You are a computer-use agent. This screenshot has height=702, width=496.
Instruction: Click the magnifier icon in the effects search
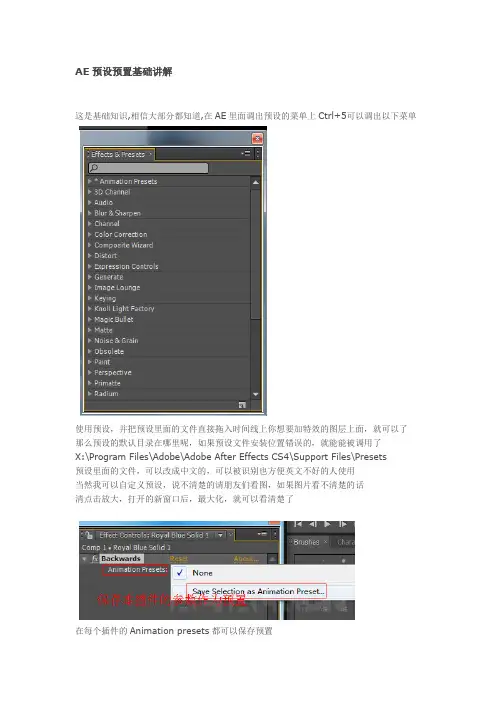[x=94, y=168]
